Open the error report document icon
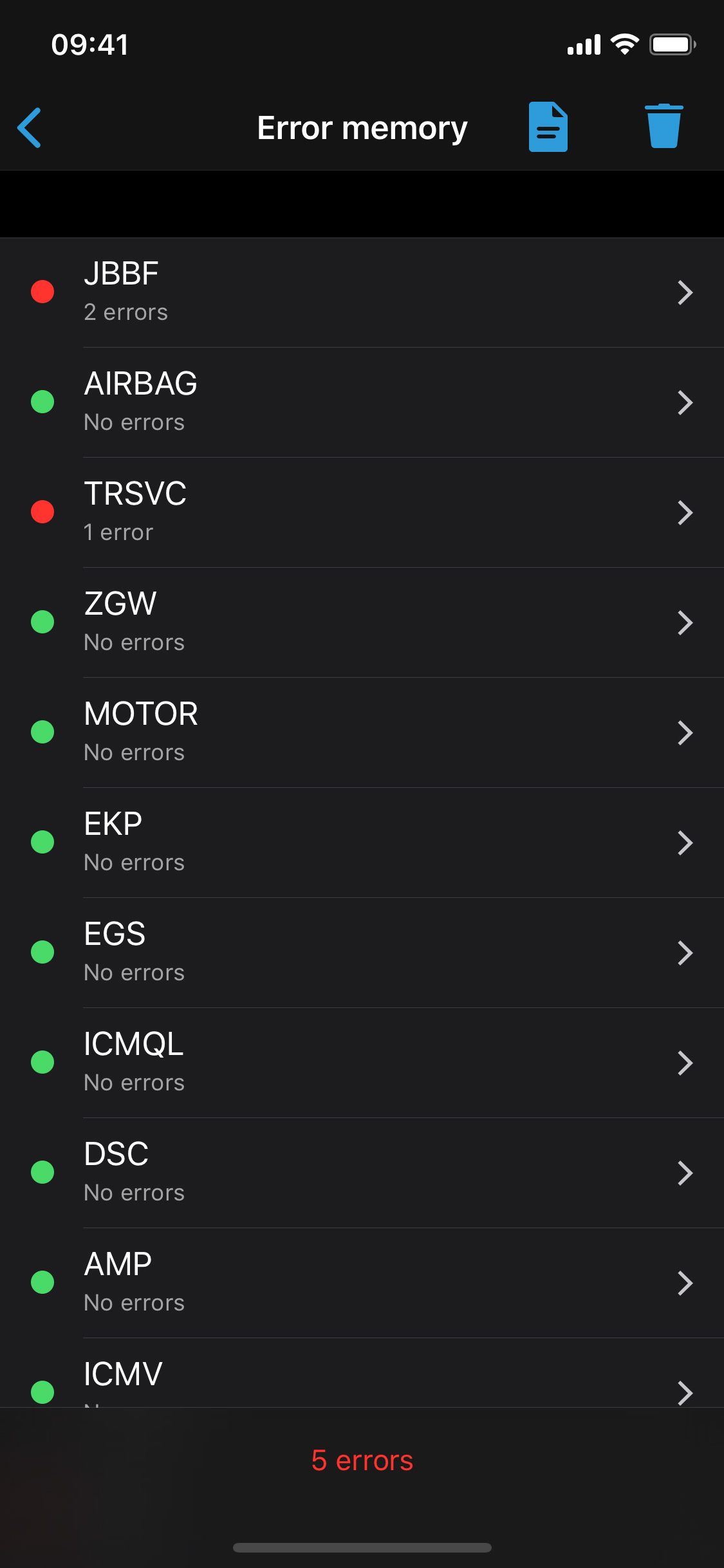The image size is (724, 1568). point(548,127)
